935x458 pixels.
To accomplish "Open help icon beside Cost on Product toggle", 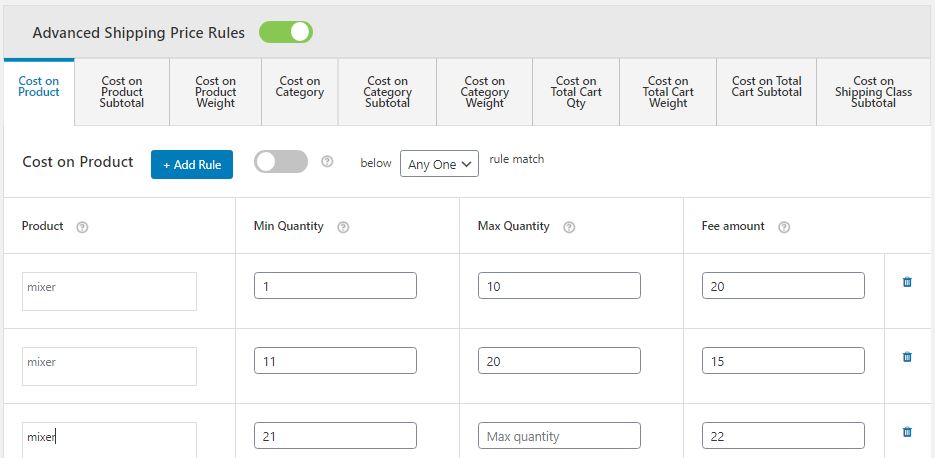I will pyautogui.click(x=327, y=162).
